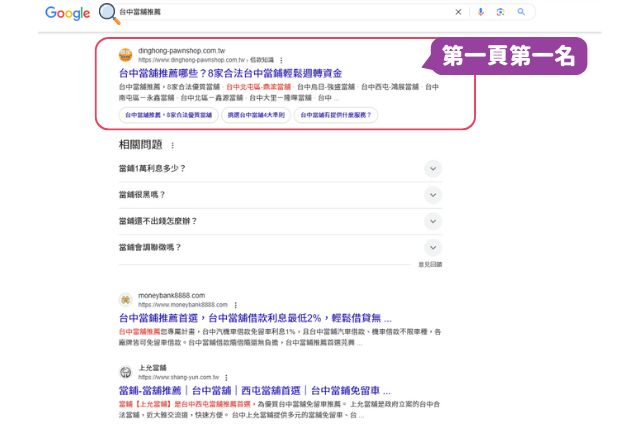This screenshot has height=427, width=640.
Task: Open the sitelink chip 挑選台中當舖4大準則
Action: [x=256, y=115]
